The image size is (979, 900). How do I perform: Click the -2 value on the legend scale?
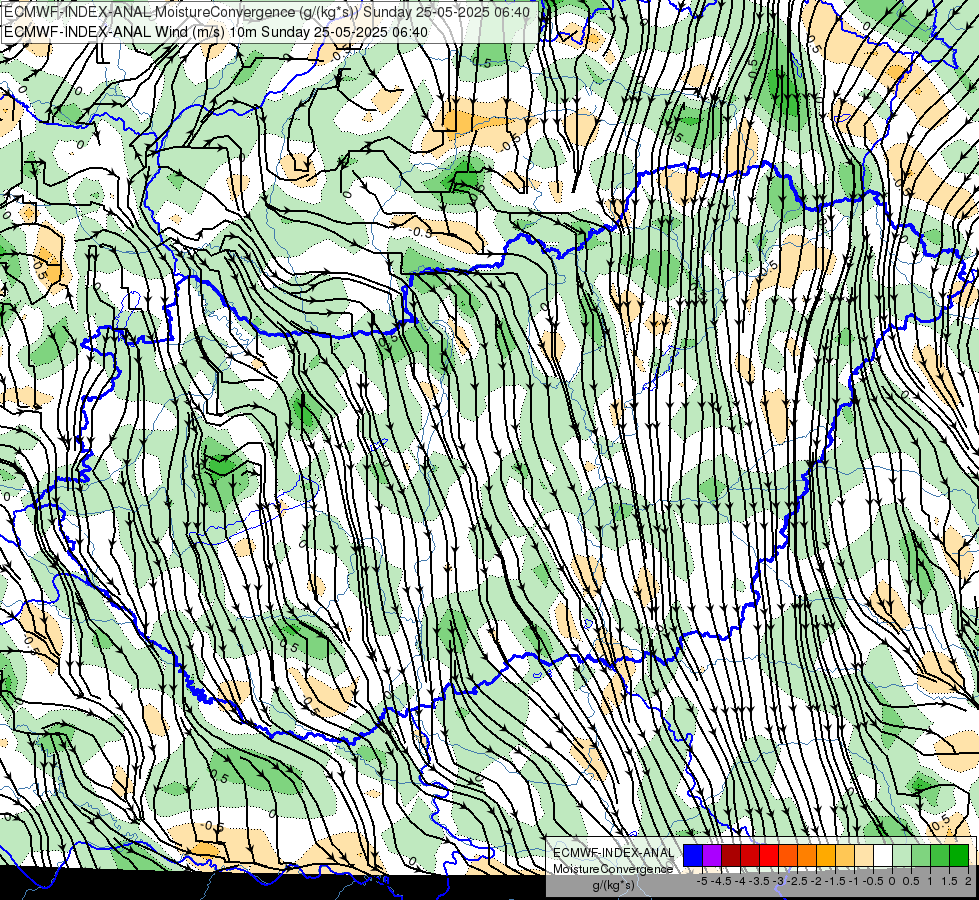817,881
